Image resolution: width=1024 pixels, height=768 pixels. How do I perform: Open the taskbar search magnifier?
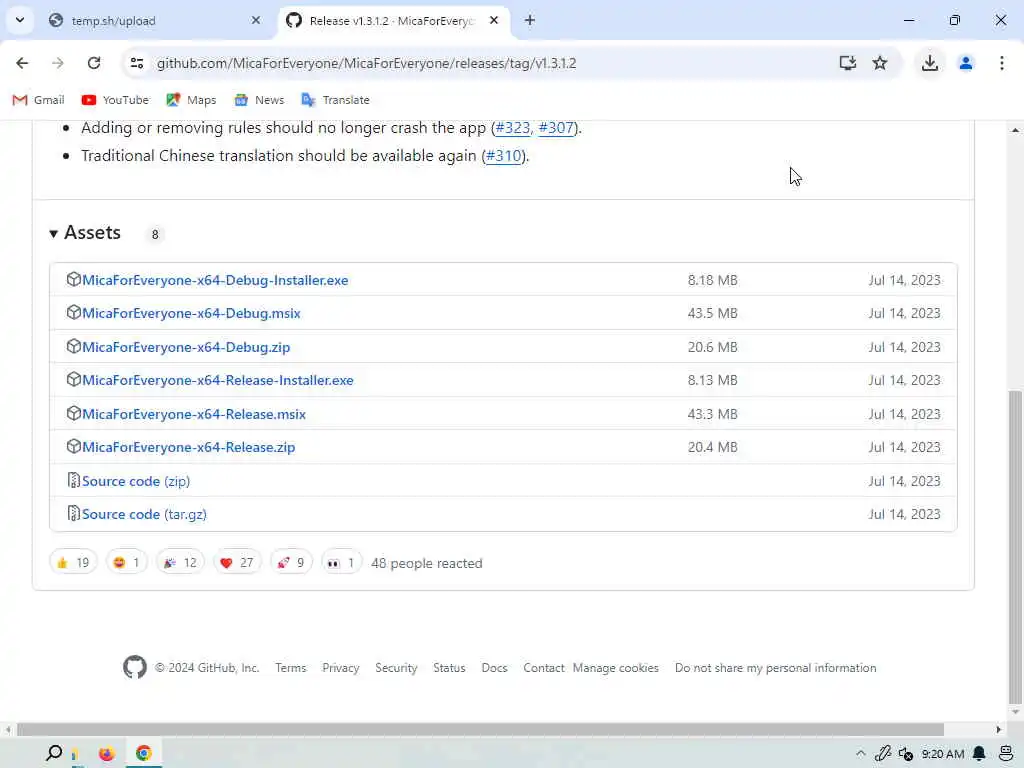(54, 753)
